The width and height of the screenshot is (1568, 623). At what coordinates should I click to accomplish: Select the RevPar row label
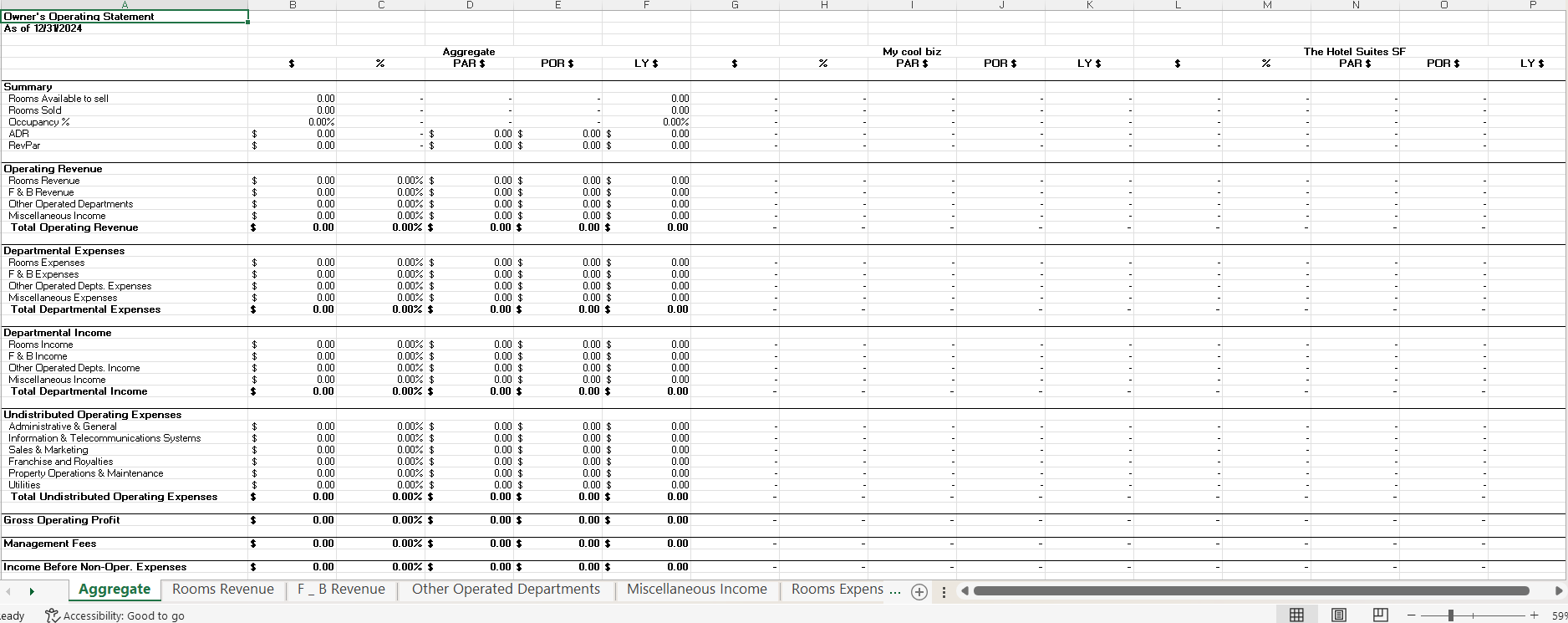coord(24,146)
